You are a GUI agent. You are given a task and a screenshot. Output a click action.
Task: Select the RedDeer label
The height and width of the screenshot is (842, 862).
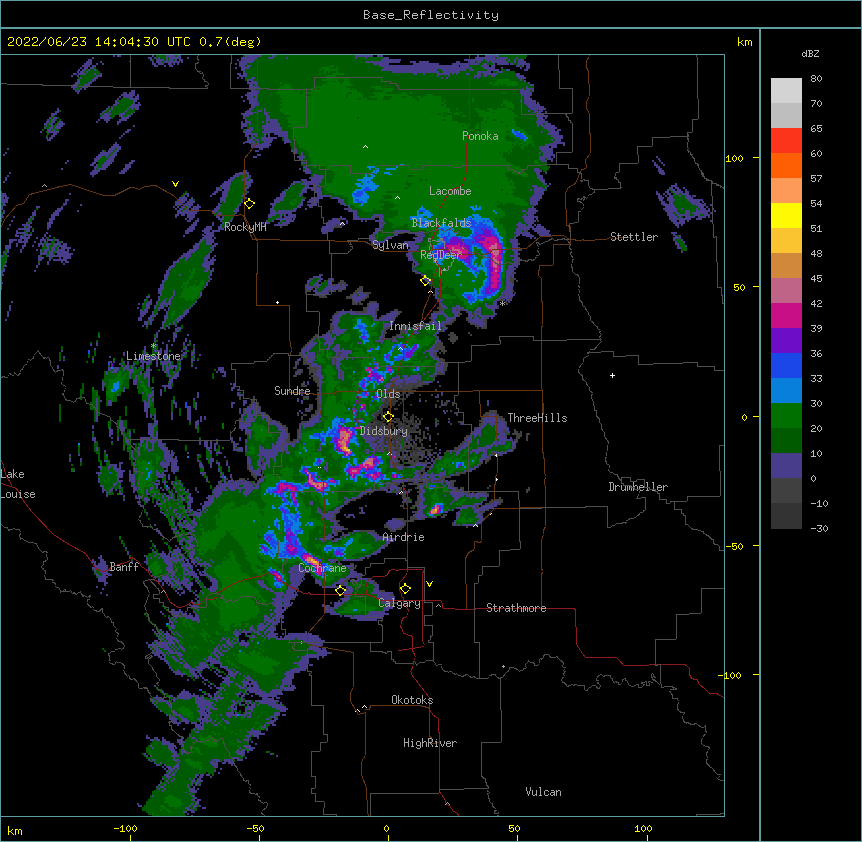(441, 254)
